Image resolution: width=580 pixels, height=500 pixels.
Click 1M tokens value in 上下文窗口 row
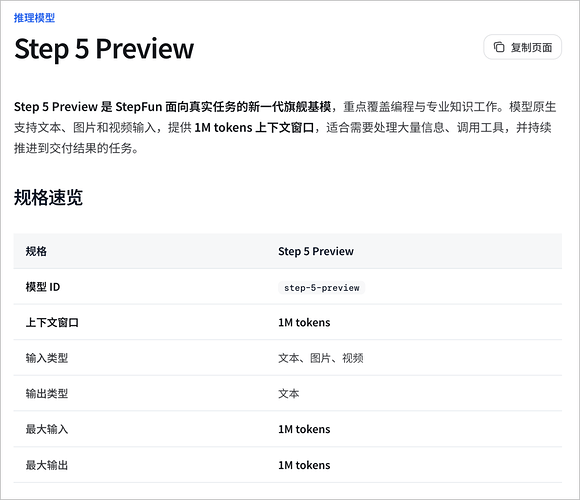click(x=304, y=322)
